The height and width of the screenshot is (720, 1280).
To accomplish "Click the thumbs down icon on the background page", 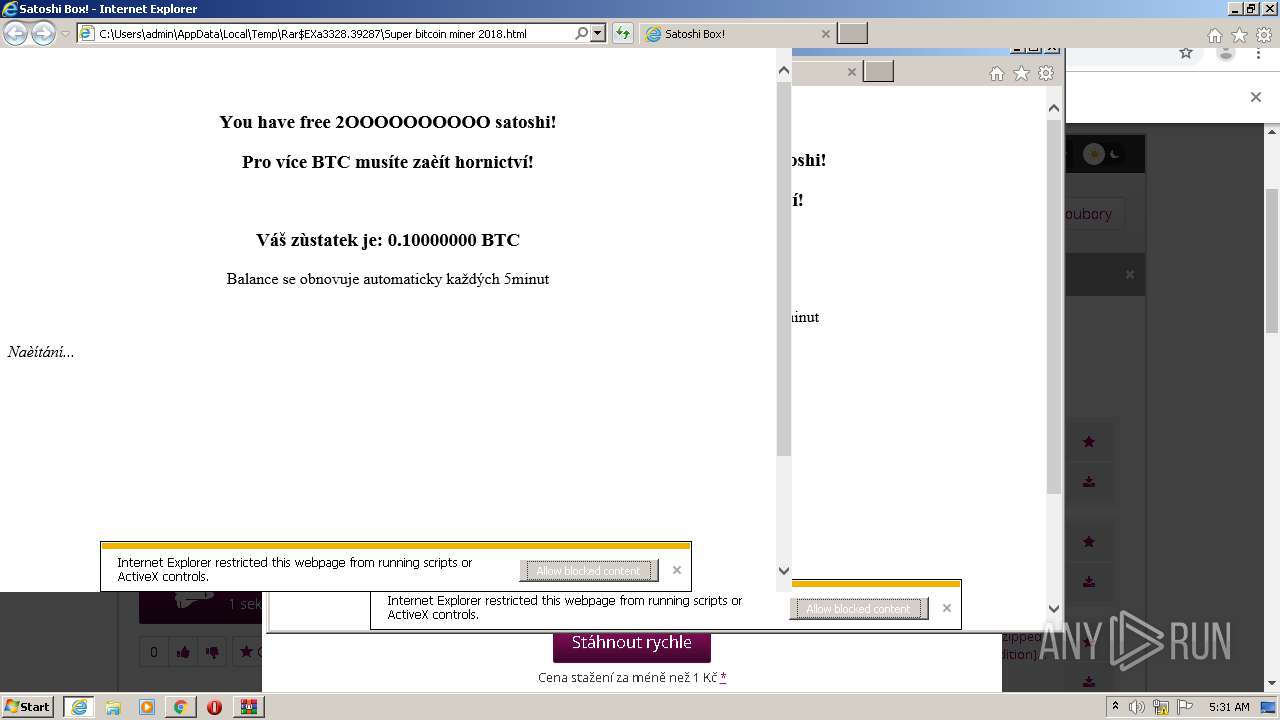I will (212, 652).
